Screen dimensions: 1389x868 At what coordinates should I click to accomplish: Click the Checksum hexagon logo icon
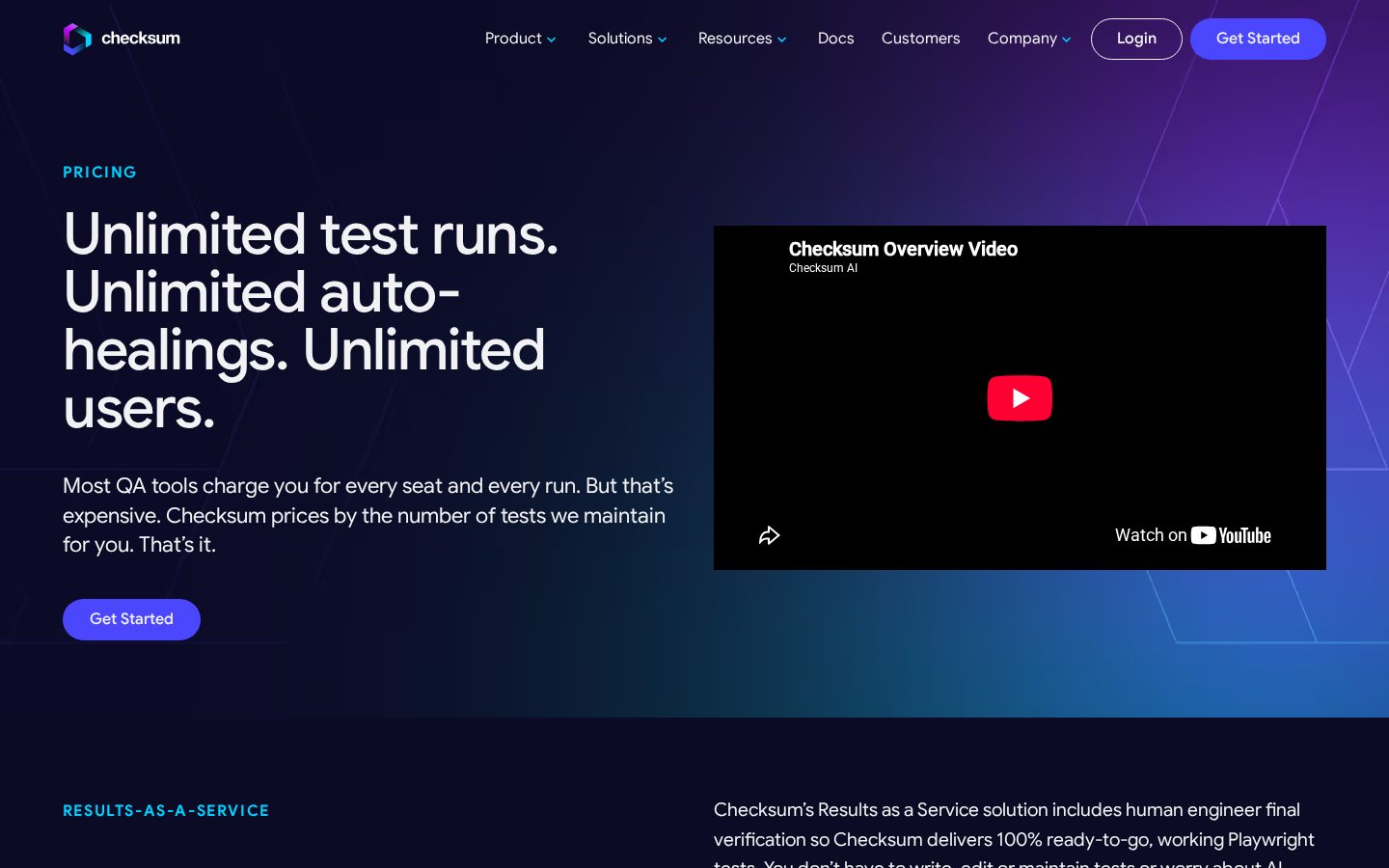tap(77, 39)
